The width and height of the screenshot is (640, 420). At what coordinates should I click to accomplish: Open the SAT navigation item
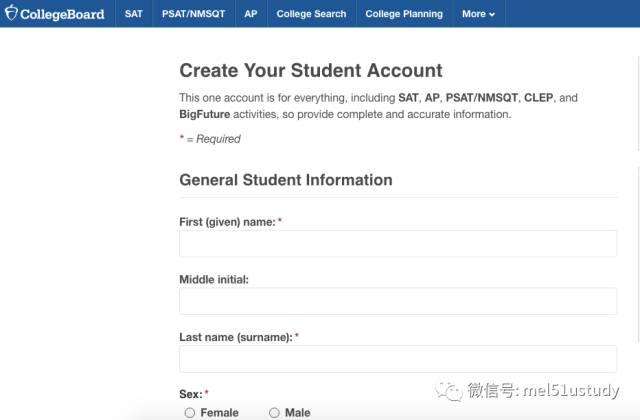133,14
